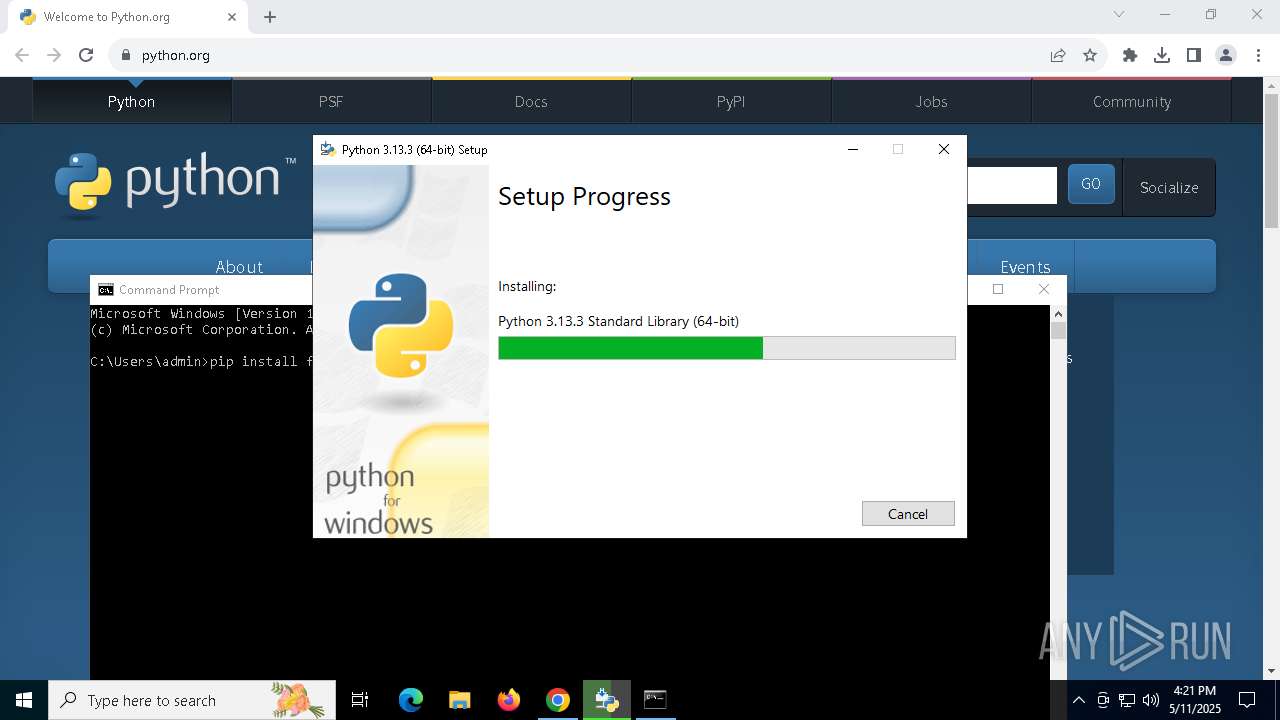Screen dimensions: 1280x720
Task: Open a new Chrome tab
Action: tap(270, 17)
